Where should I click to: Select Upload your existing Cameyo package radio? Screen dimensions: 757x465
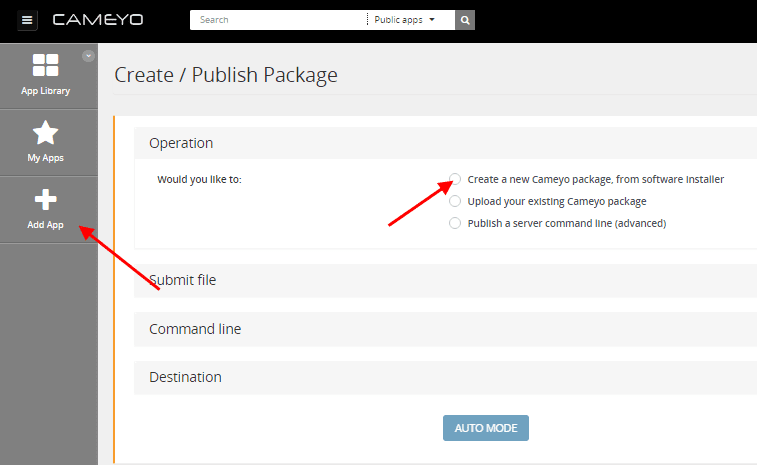[455, 201]
